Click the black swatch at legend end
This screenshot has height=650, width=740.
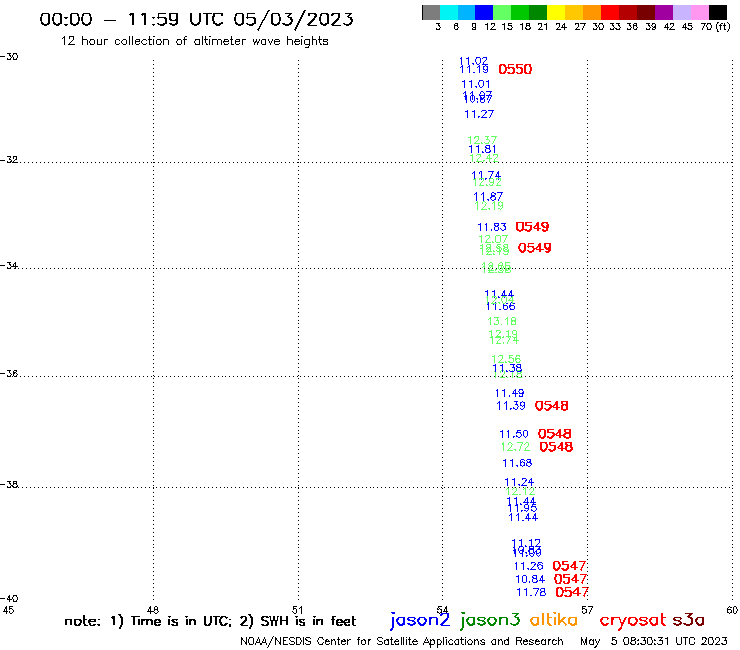pyautogui.click(x=717, y=12)
